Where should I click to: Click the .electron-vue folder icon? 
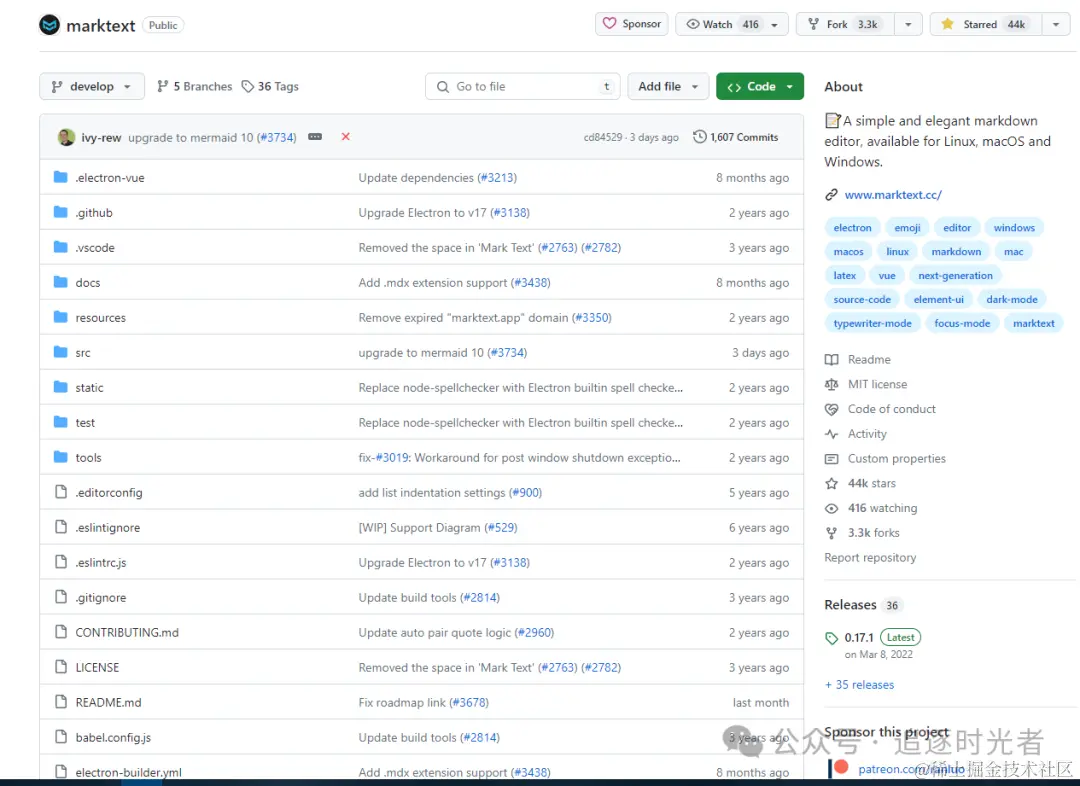tap(61, 177)
